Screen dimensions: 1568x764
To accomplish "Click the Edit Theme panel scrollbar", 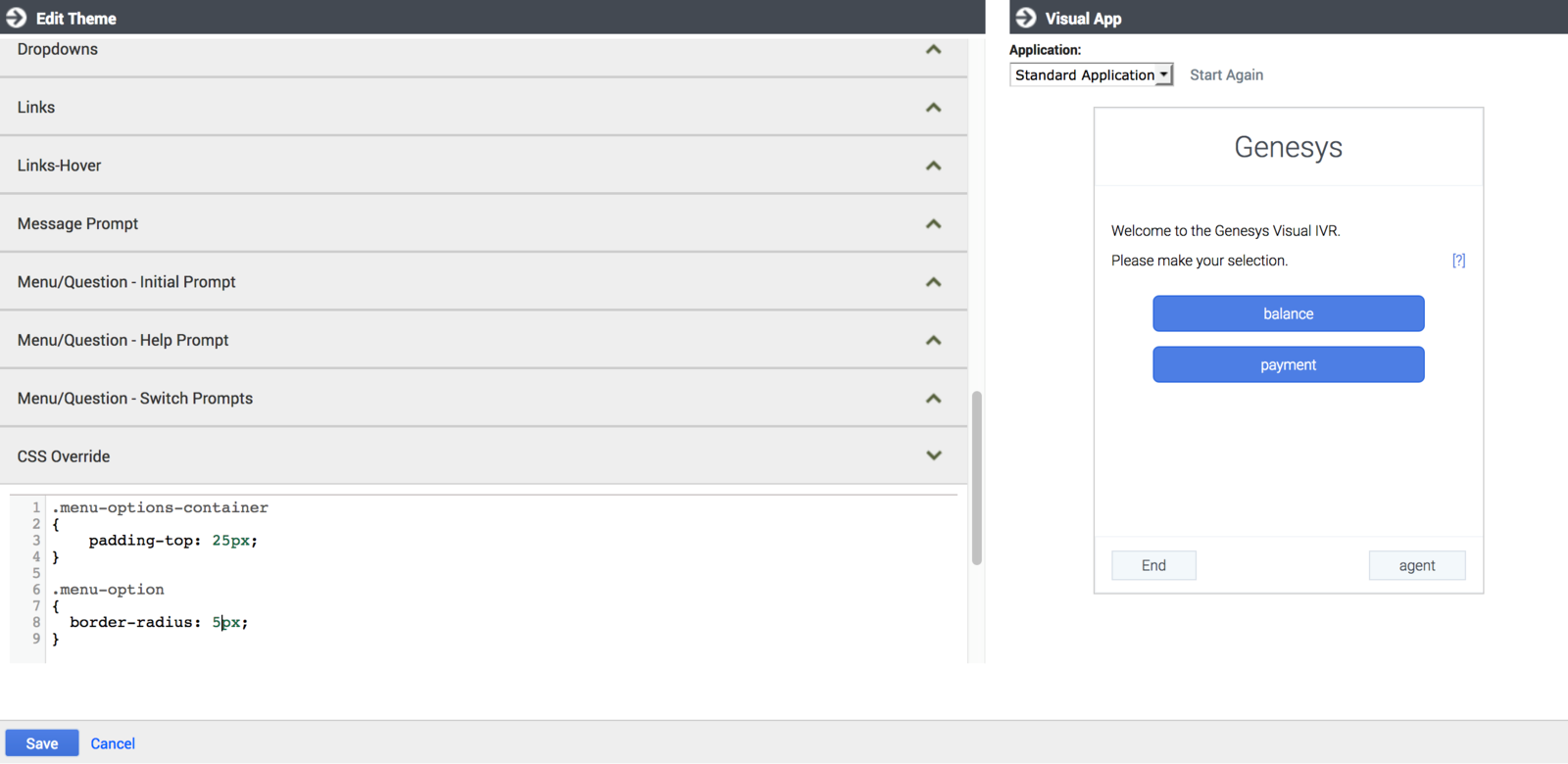I will click(976, 478).
